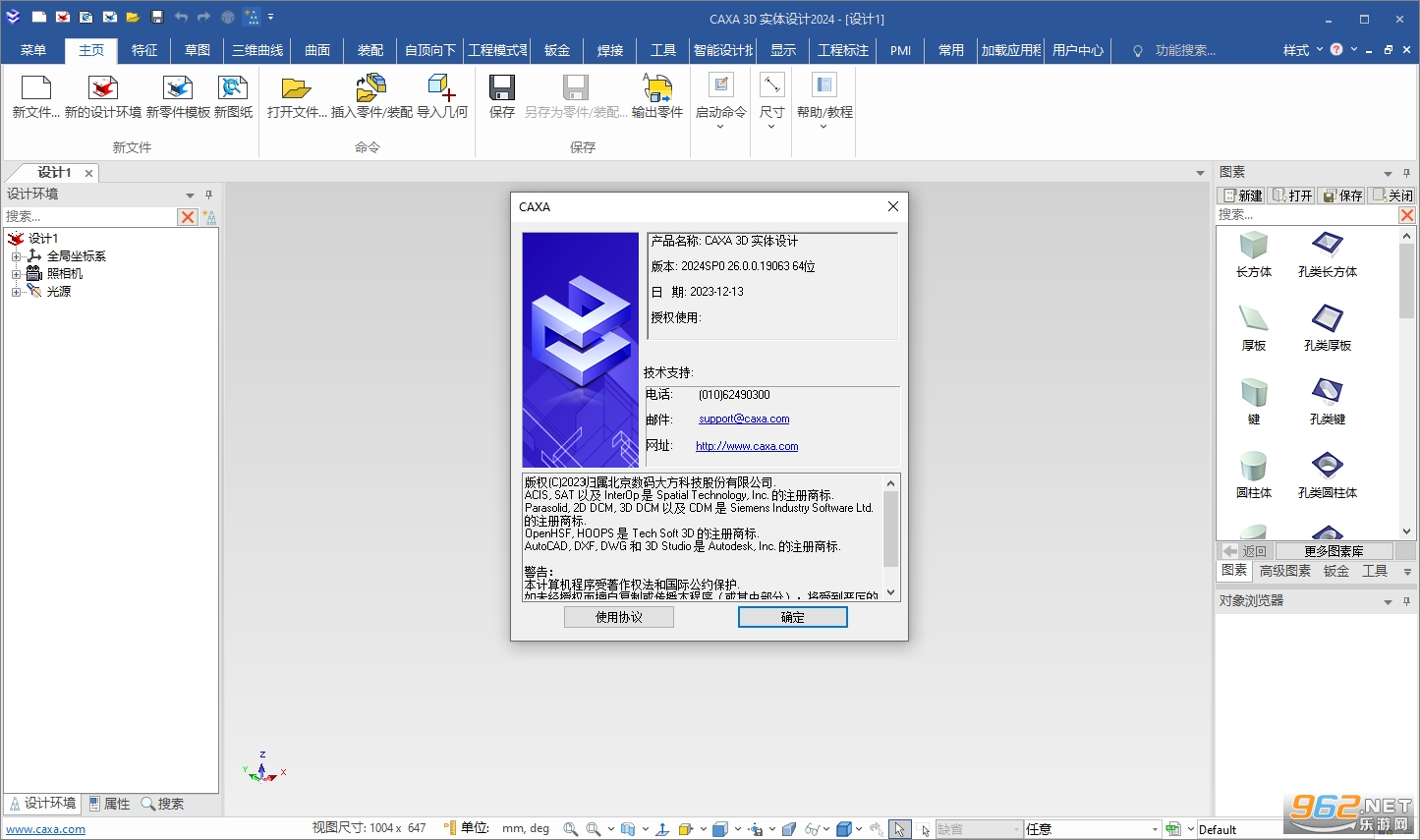Click the 新文件 icon in the ribbon
Viewport: 1420px width, 840px height.
35,88
